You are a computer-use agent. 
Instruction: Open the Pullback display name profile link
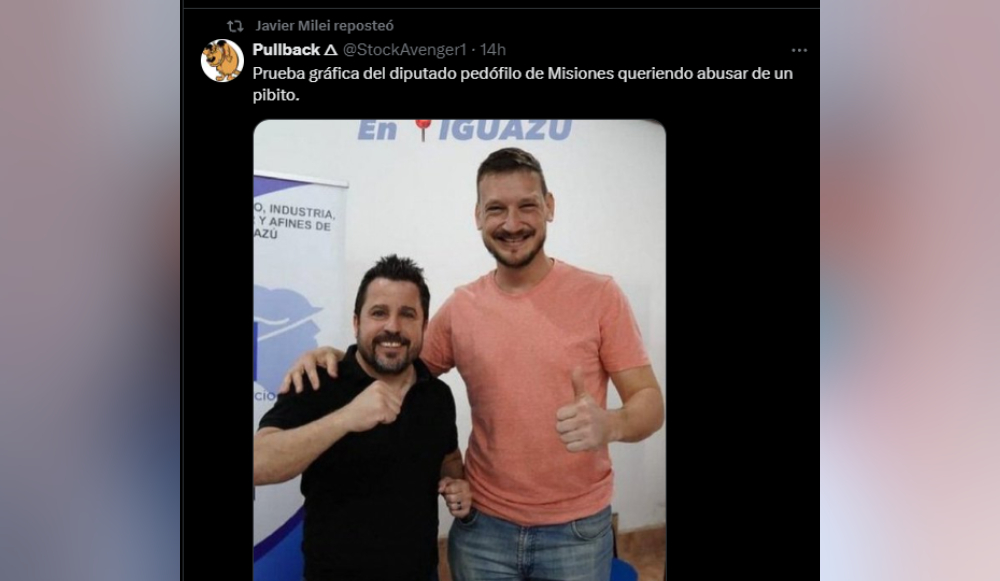click(x=286, y=50)
